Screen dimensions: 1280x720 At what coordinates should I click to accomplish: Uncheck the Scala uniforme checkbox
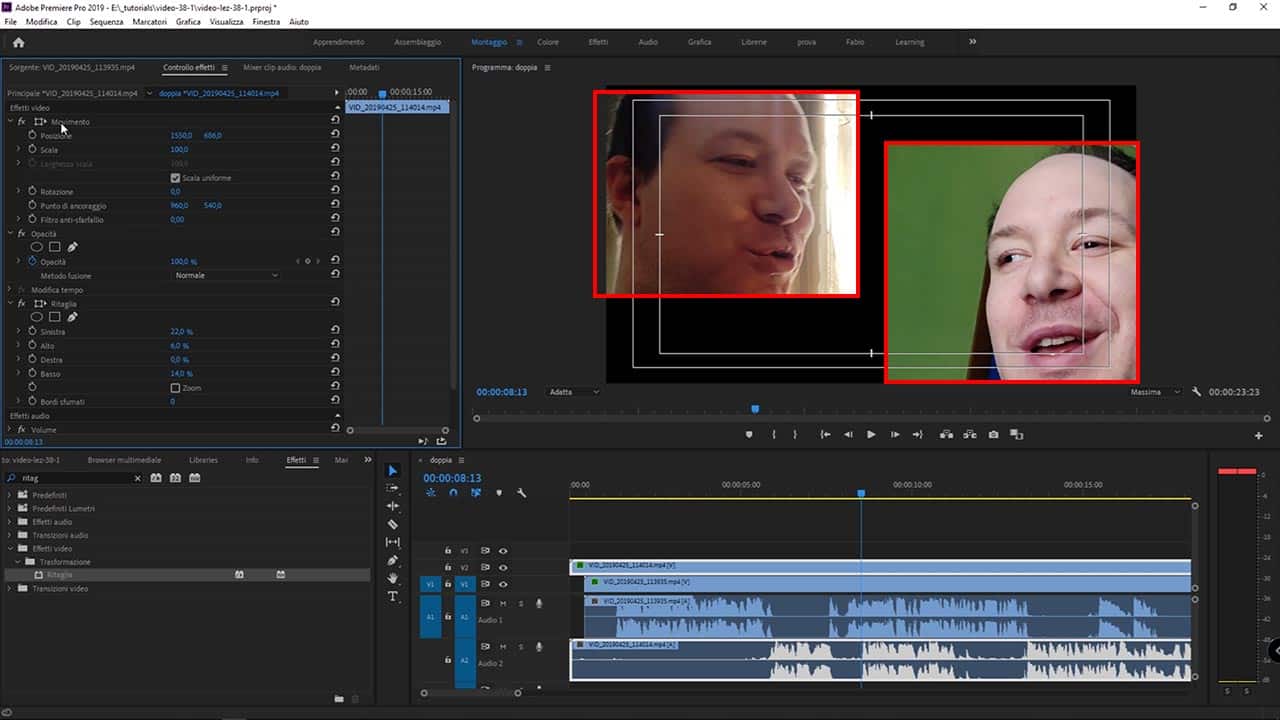point(176,178)
